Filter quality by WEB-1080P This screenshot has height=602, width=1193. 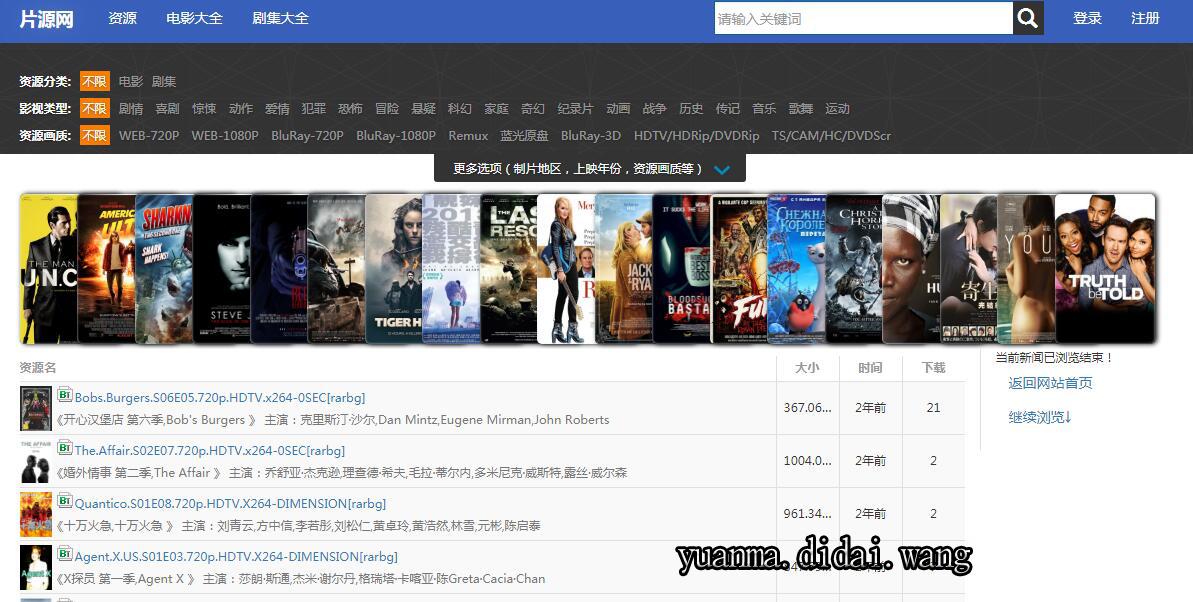[225, 135]
